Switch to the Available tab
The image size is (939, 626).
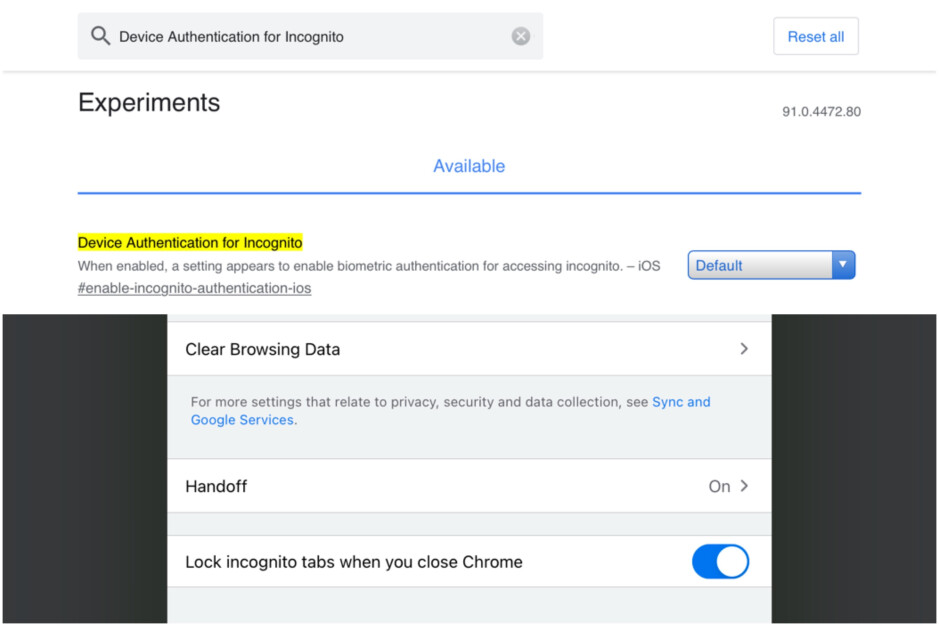468,166
